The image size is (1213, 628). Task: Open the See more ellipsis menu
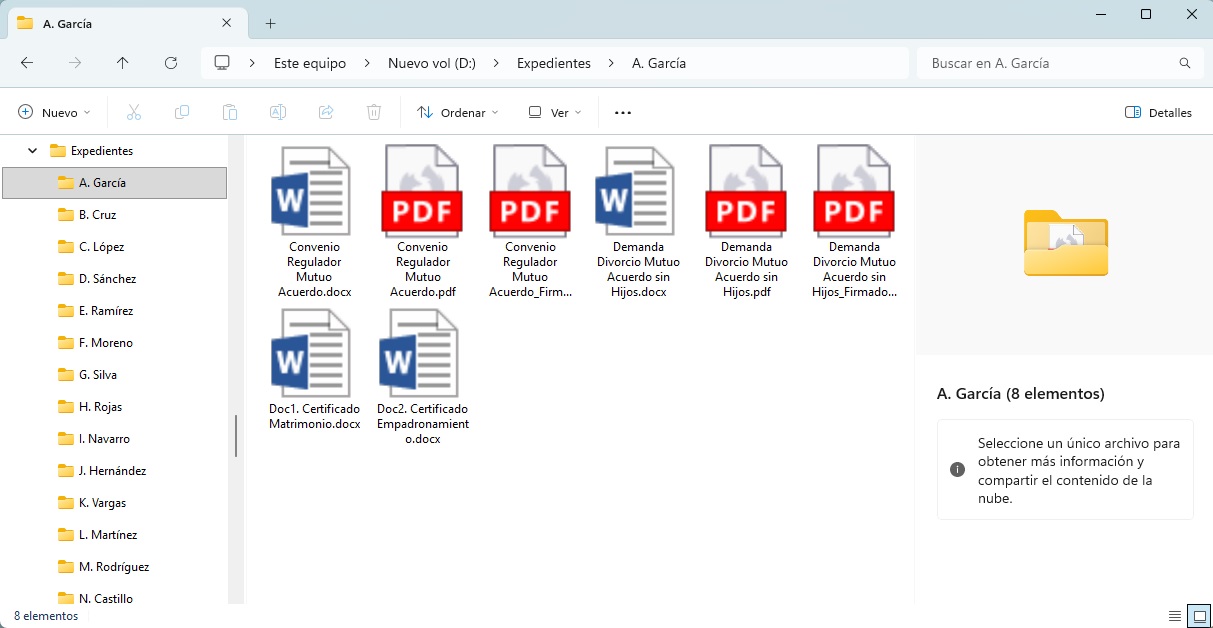622,112
